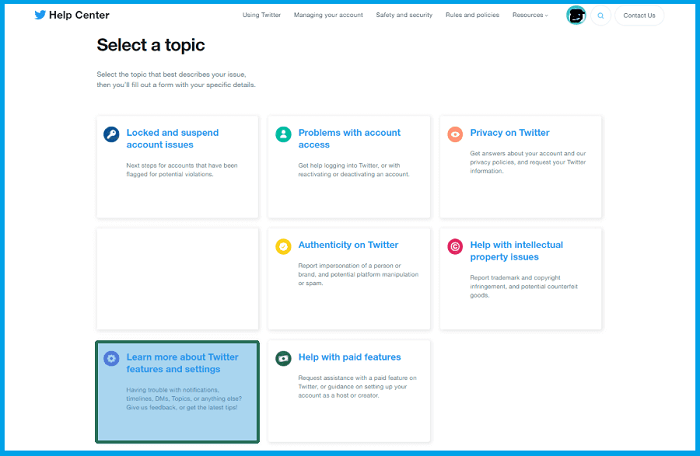Image resolution: width=700 pixels, height=456 pixels.
Task: Click the Contact Us button
Action: pyautogui.click(x=639, y=16)
